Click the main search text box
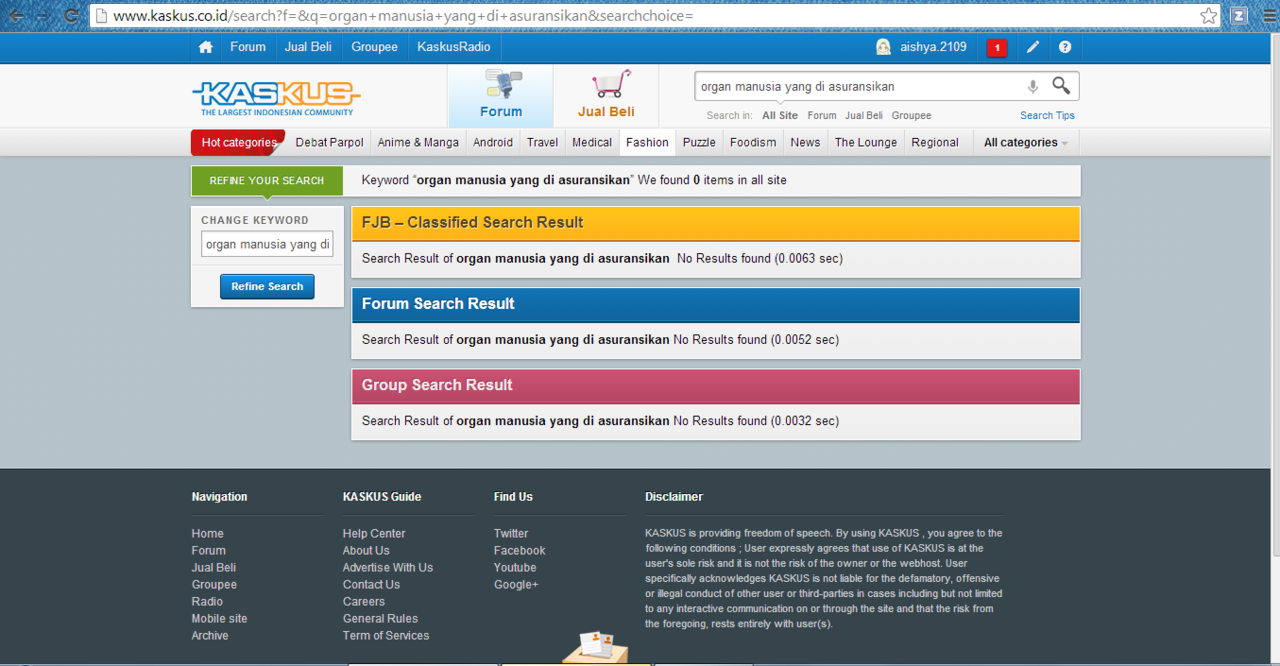This screenshot has width=1280, height=666. click(x=860, y=87)
